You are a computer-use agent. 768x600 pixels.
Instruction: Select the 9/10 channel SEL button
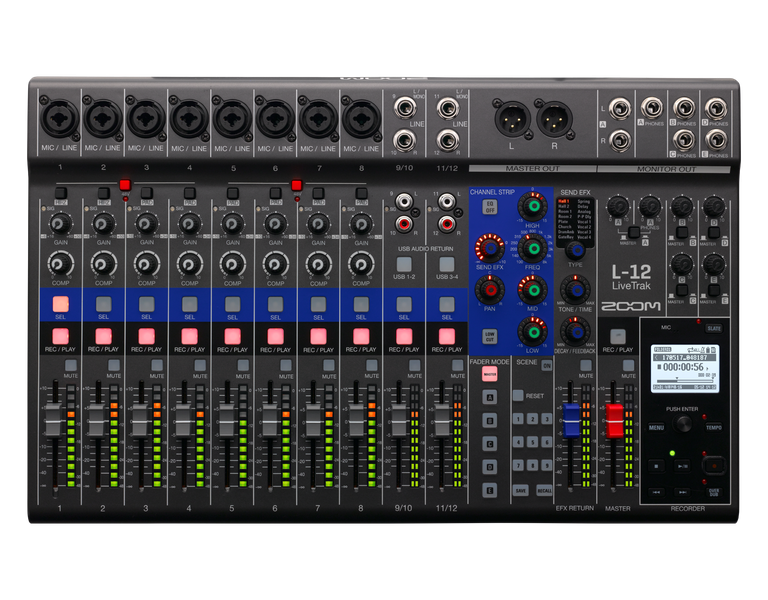[404, 304]
